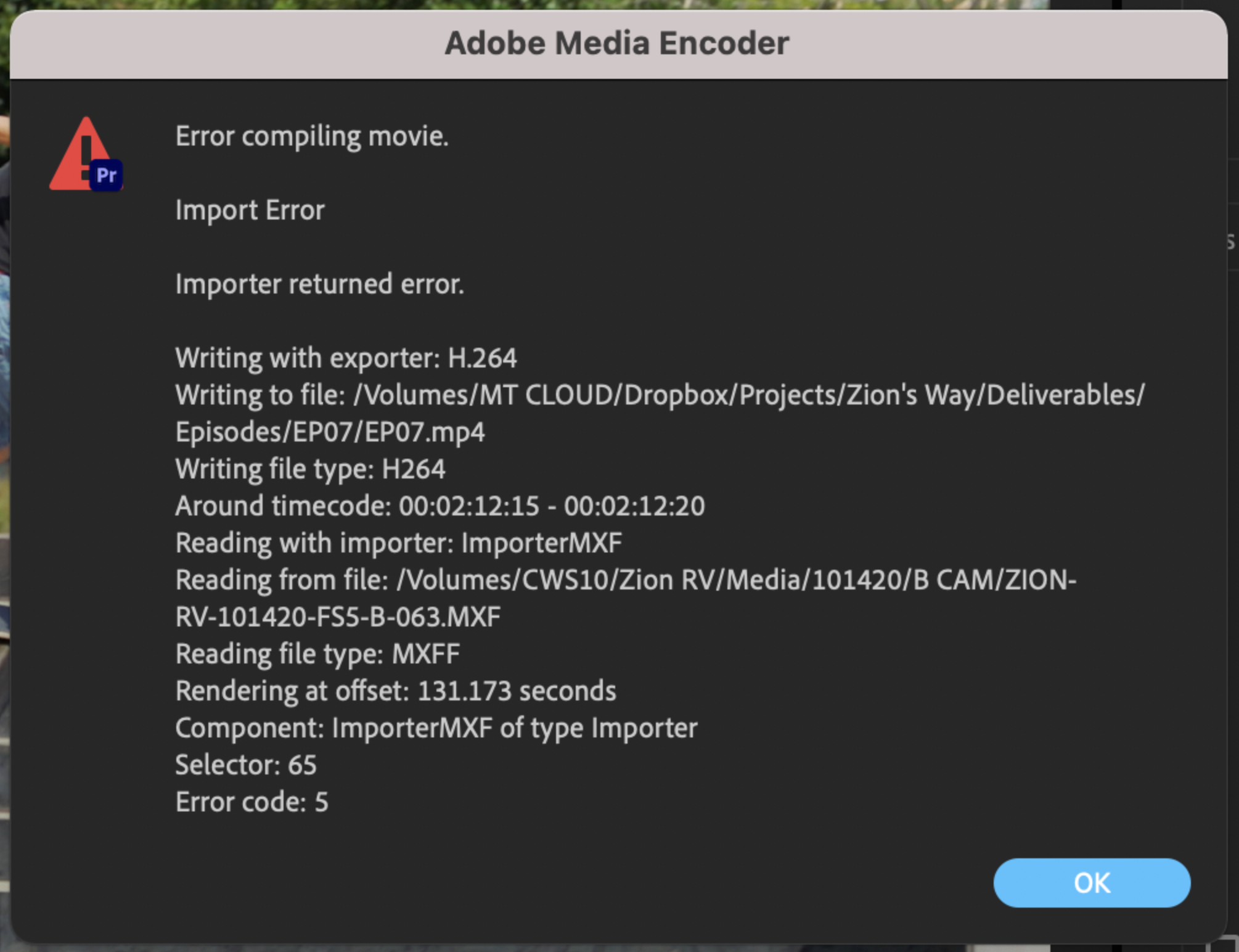Click the "Selector: 65" line

(245, 765)
